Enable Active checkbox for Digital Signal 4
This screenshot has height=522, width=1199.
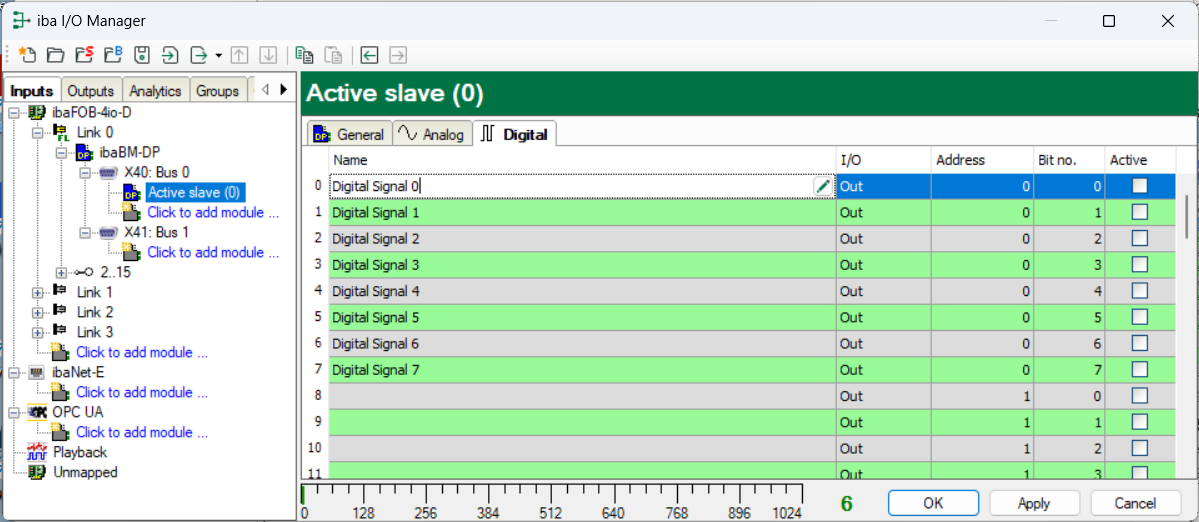(1139, 290)
